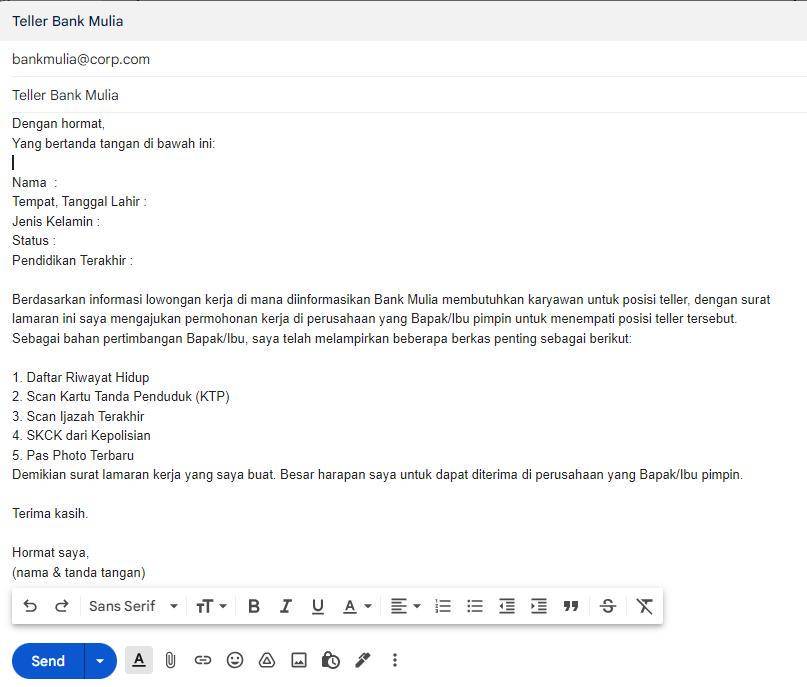
Task: Redo the last edit
Action: click(x=62, y=606)
